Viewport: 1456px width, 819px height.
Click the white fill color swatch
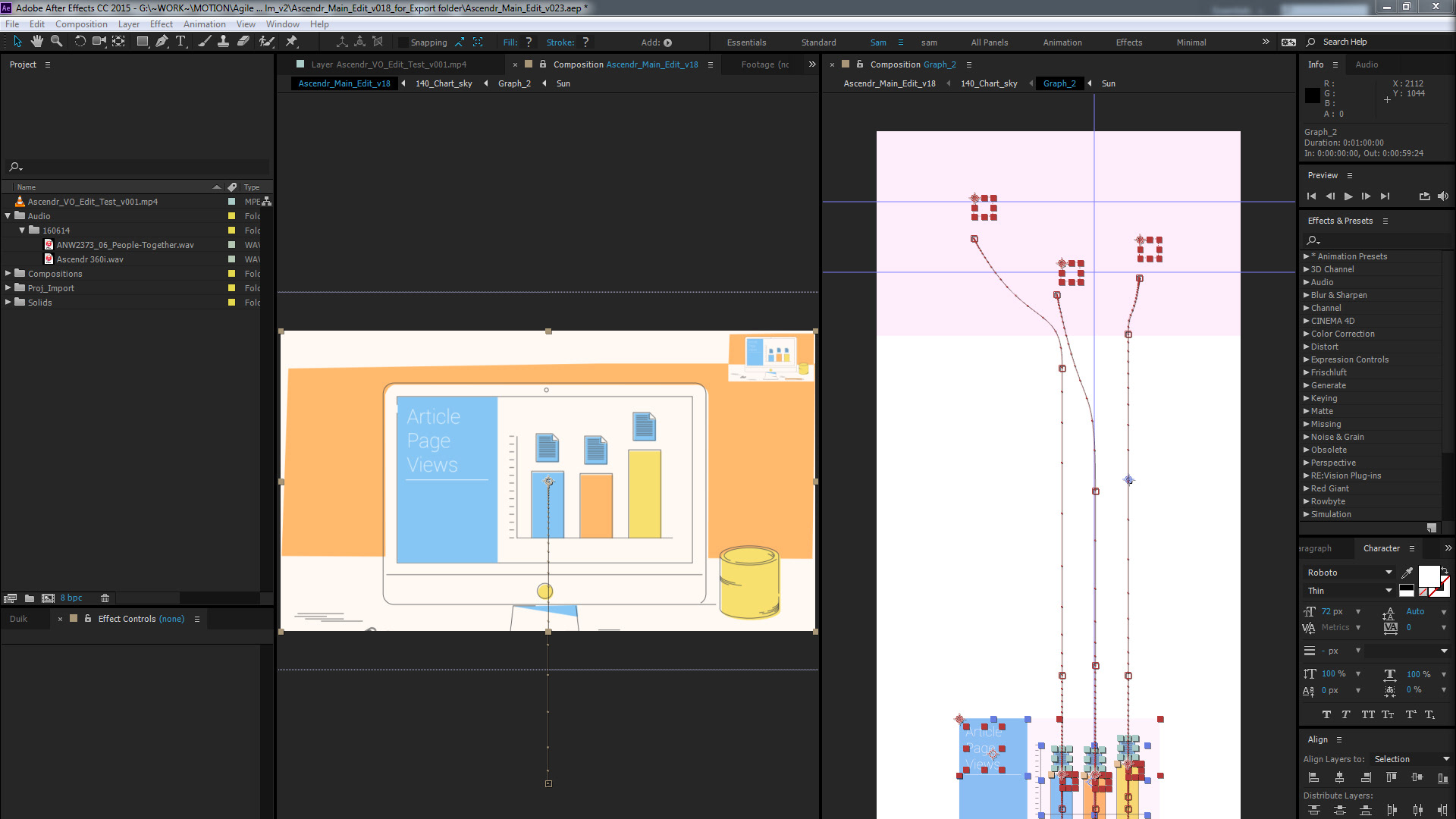pyautogui.click(x=1428, y=576)
